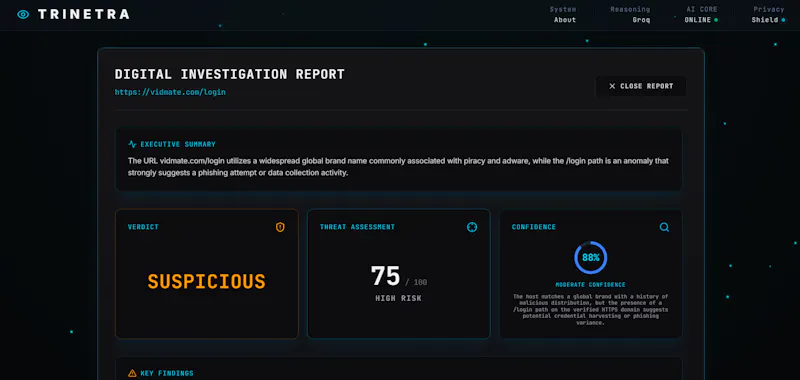Click the X icon in Close Report
This screenshot has height=380, width=800.
[x=612, y=86]
